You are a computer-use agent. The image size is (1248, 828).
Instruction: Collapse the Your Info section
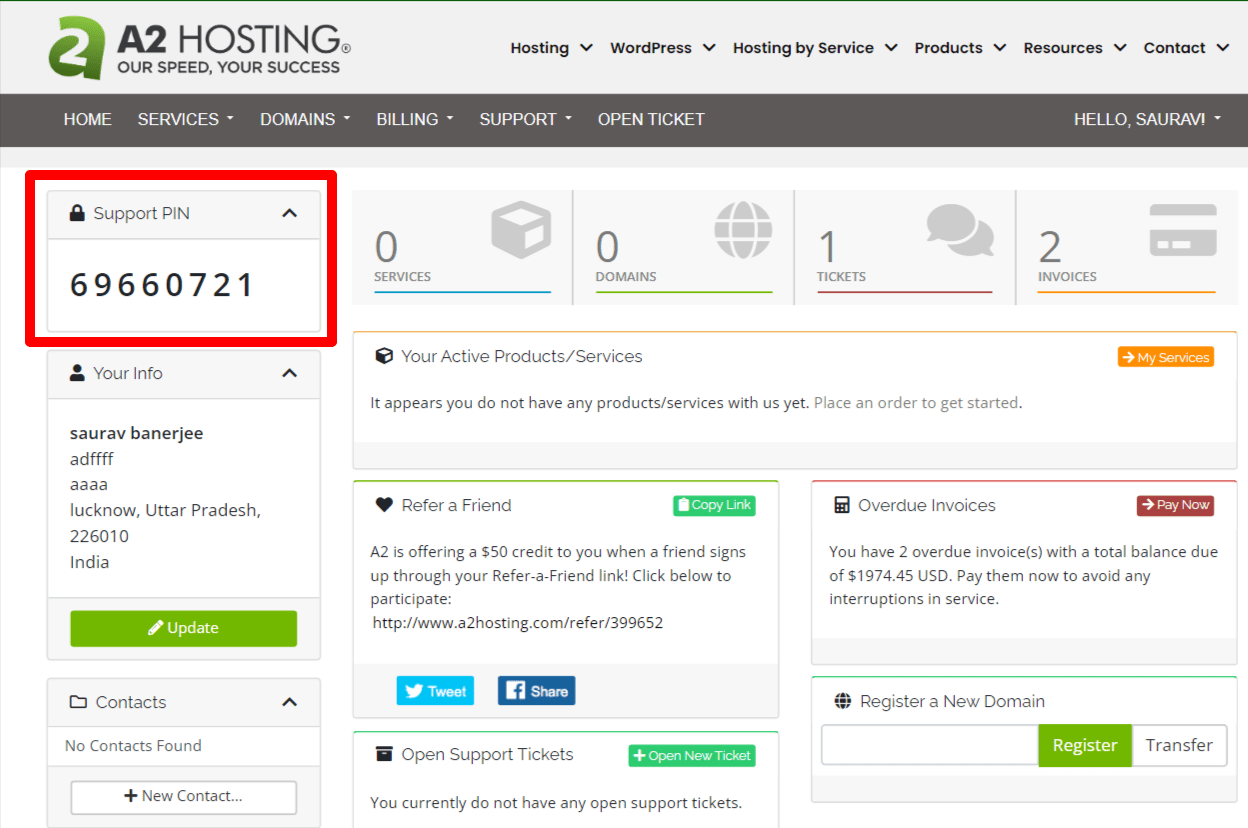[289, 374]
